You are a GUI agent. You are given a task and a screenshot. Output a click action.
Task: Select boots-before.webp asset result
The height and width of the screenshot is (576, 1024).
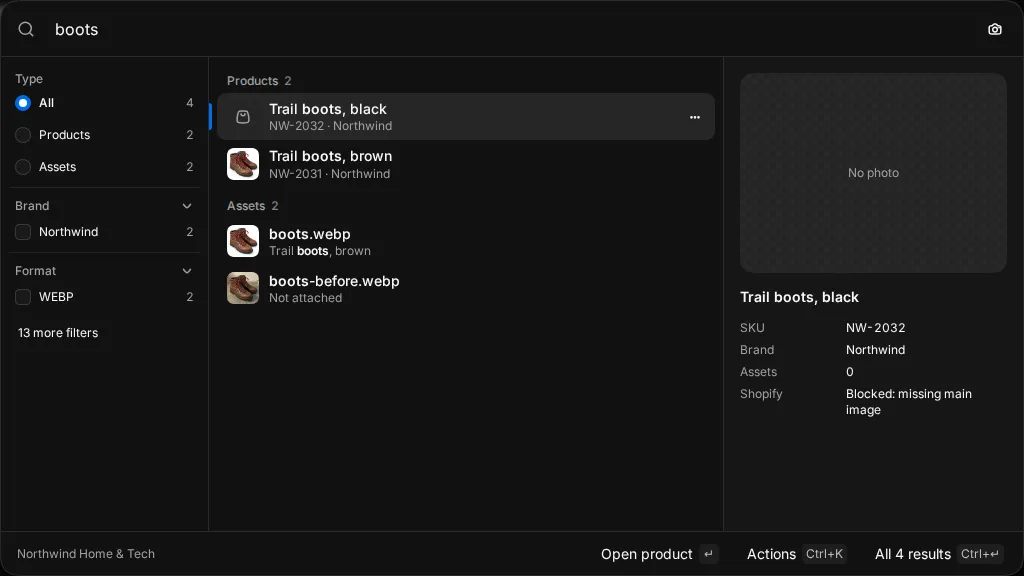tap(466, 288)
